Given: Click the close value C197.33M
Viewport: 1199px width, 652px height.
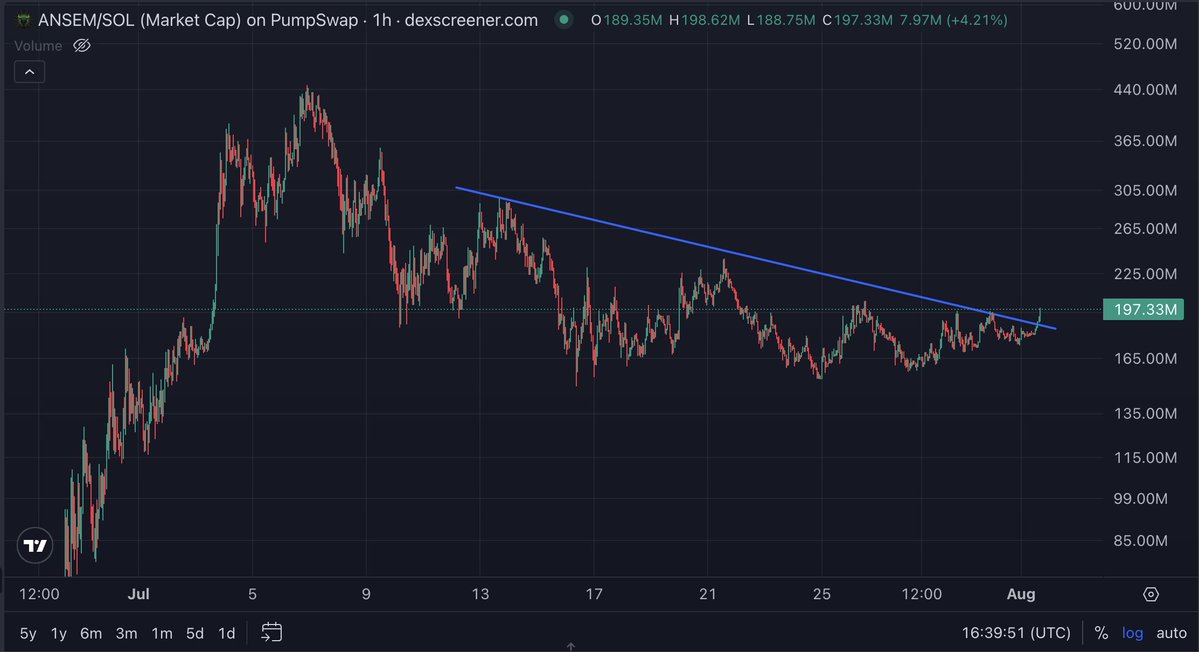Looking at the screenshot, I should tap(857, 20).
